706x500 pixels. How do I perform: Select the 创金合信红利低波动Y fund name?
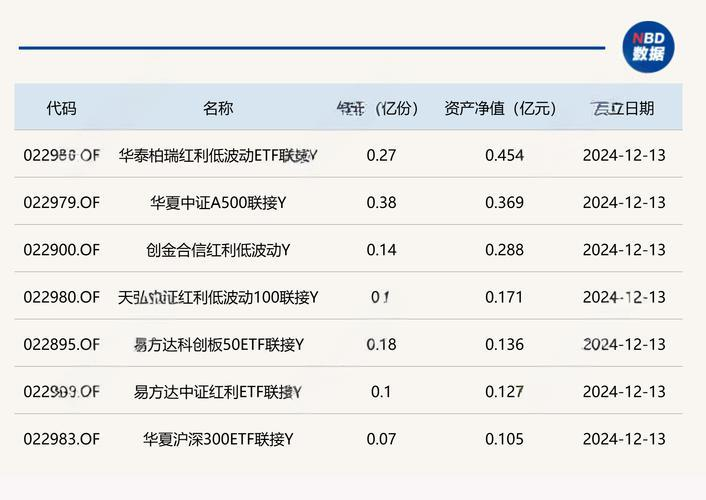coord(218,250)
